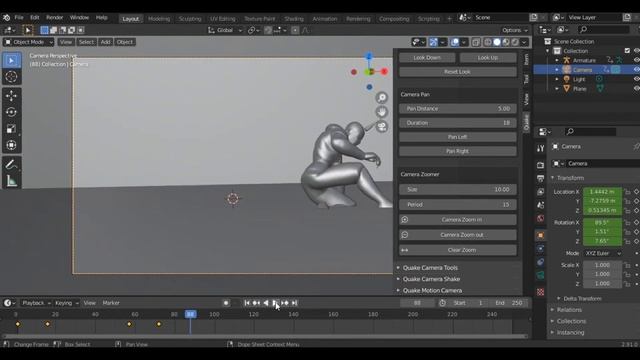Select the Scale tool
640x360 pixels.
tap(11, 129)
